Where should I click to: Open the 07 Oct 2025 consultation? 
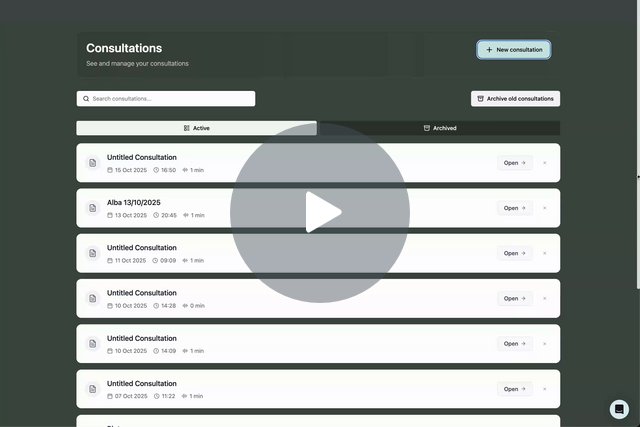[x=515, y=389]
